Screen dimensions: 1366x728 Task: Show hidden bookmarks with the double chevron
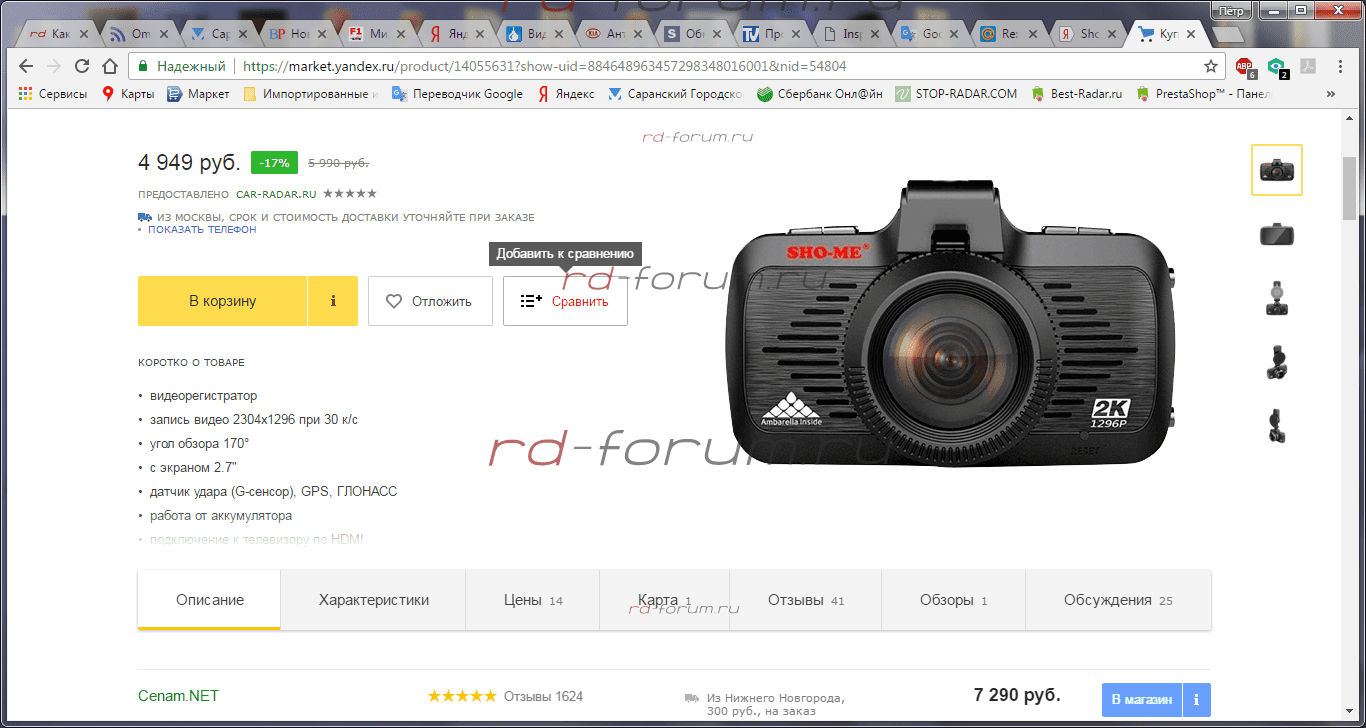1331,94
